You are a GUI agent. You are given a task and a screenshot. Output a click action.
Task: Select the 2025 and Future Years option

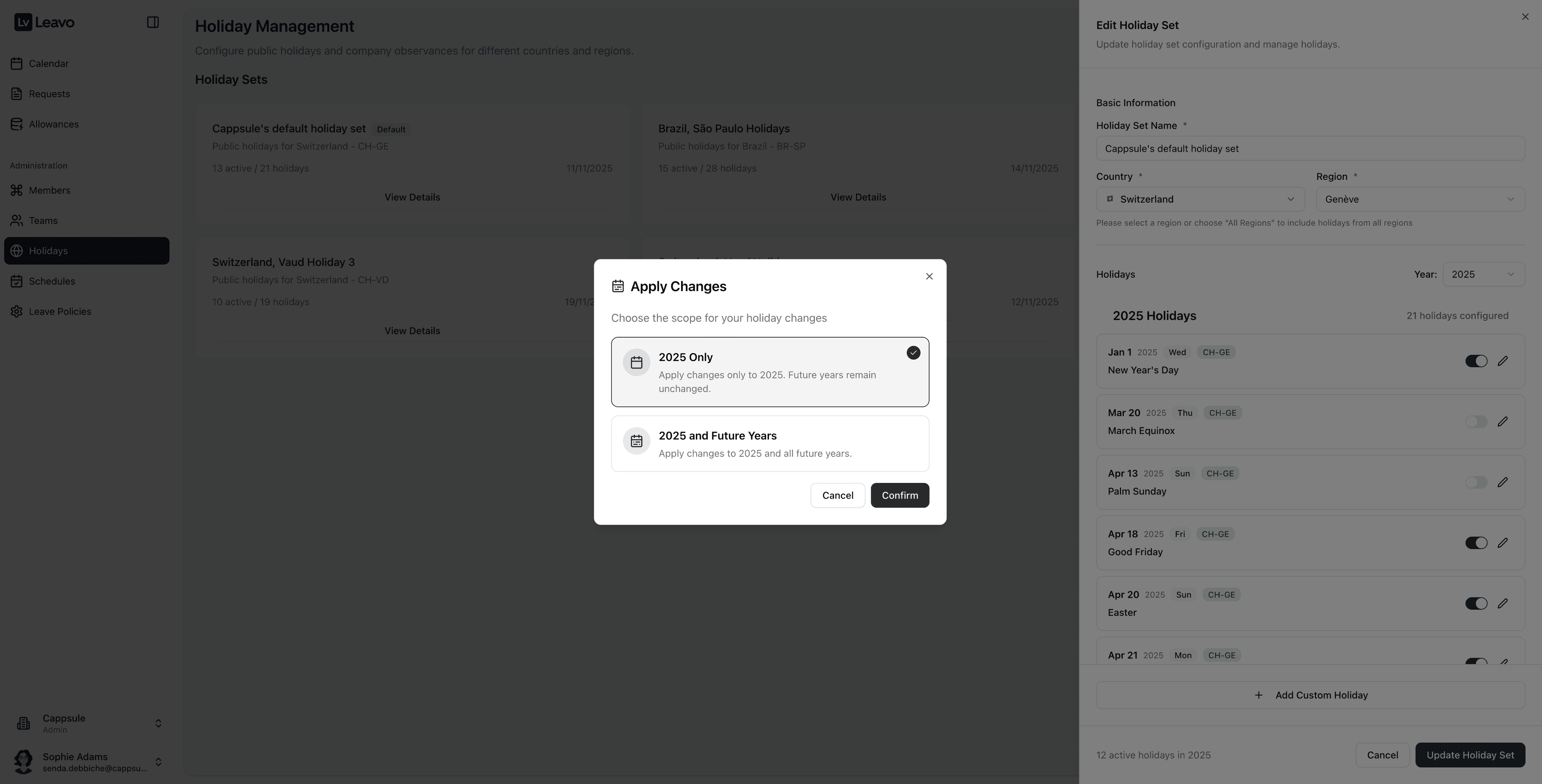tap(770, 444)
